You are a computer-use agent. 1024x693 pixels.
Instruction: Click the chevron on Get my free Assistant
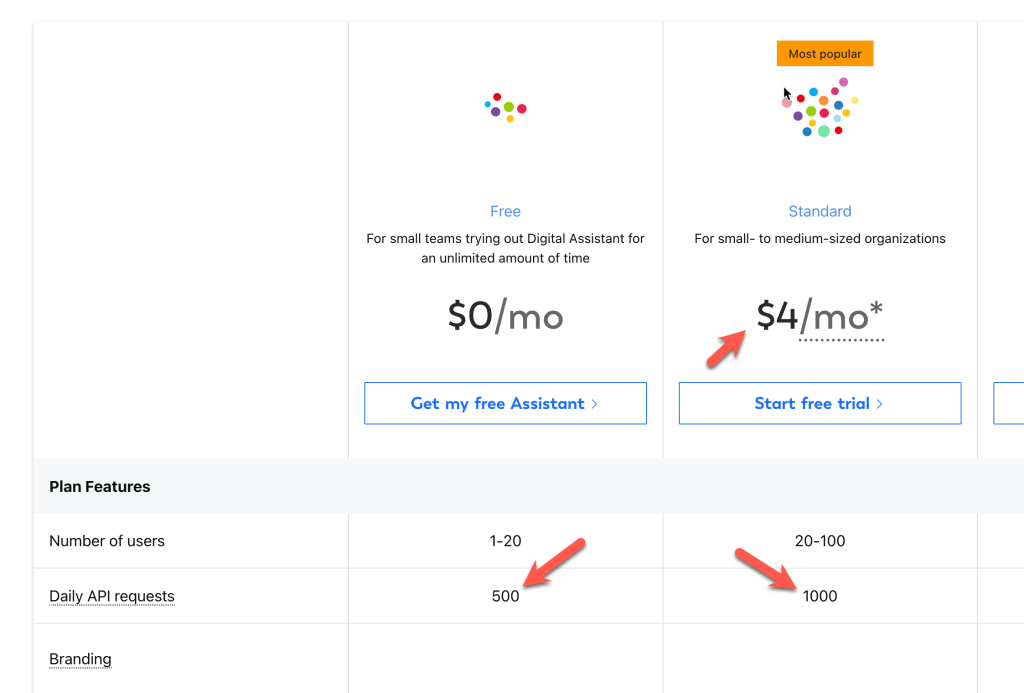[594, 404]
